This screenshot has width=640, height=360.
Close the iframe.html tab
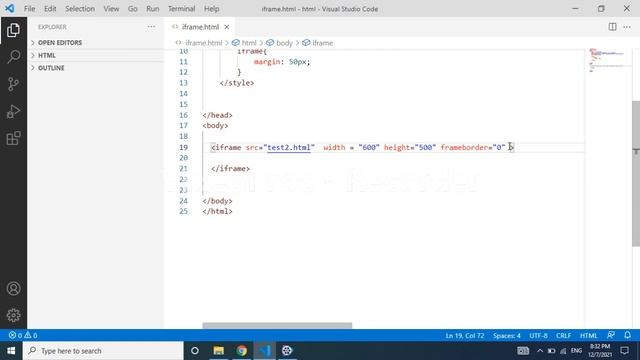[x=227, y=27]
